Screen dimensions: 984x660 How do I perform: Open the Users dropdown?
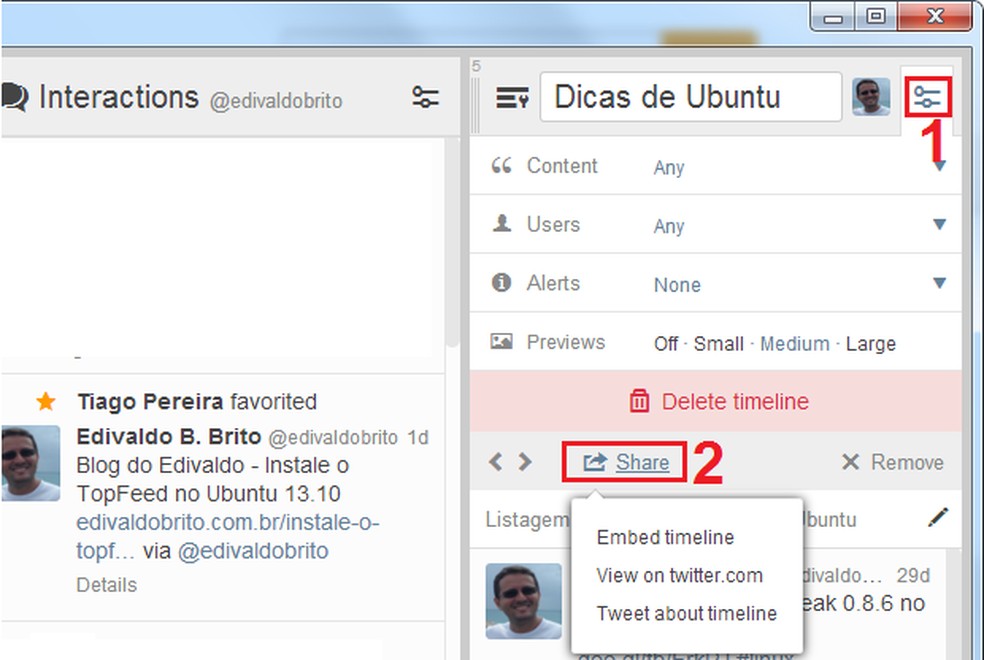(x=938, y=225)
